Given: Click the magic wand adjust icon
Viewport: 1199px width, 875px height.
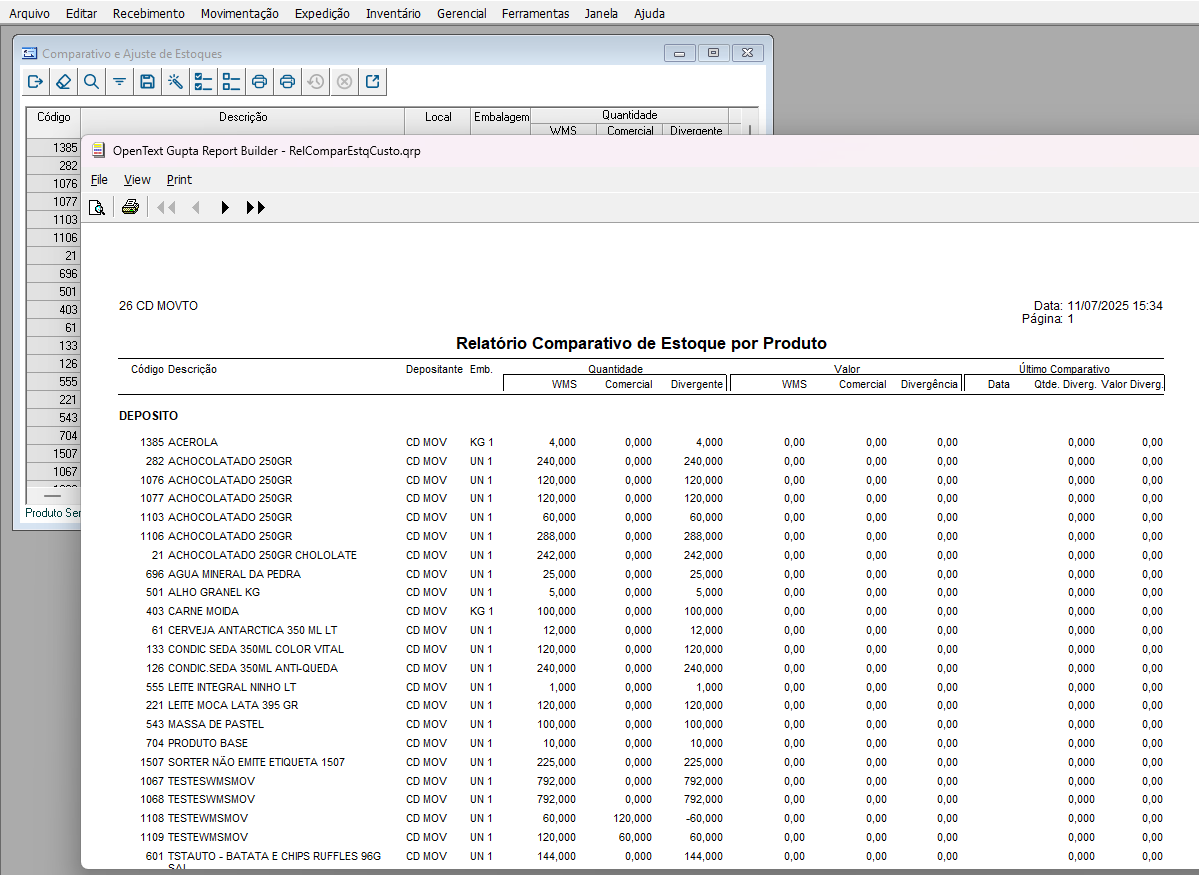Looking at the screenshot, I should (x=175, y=82).
